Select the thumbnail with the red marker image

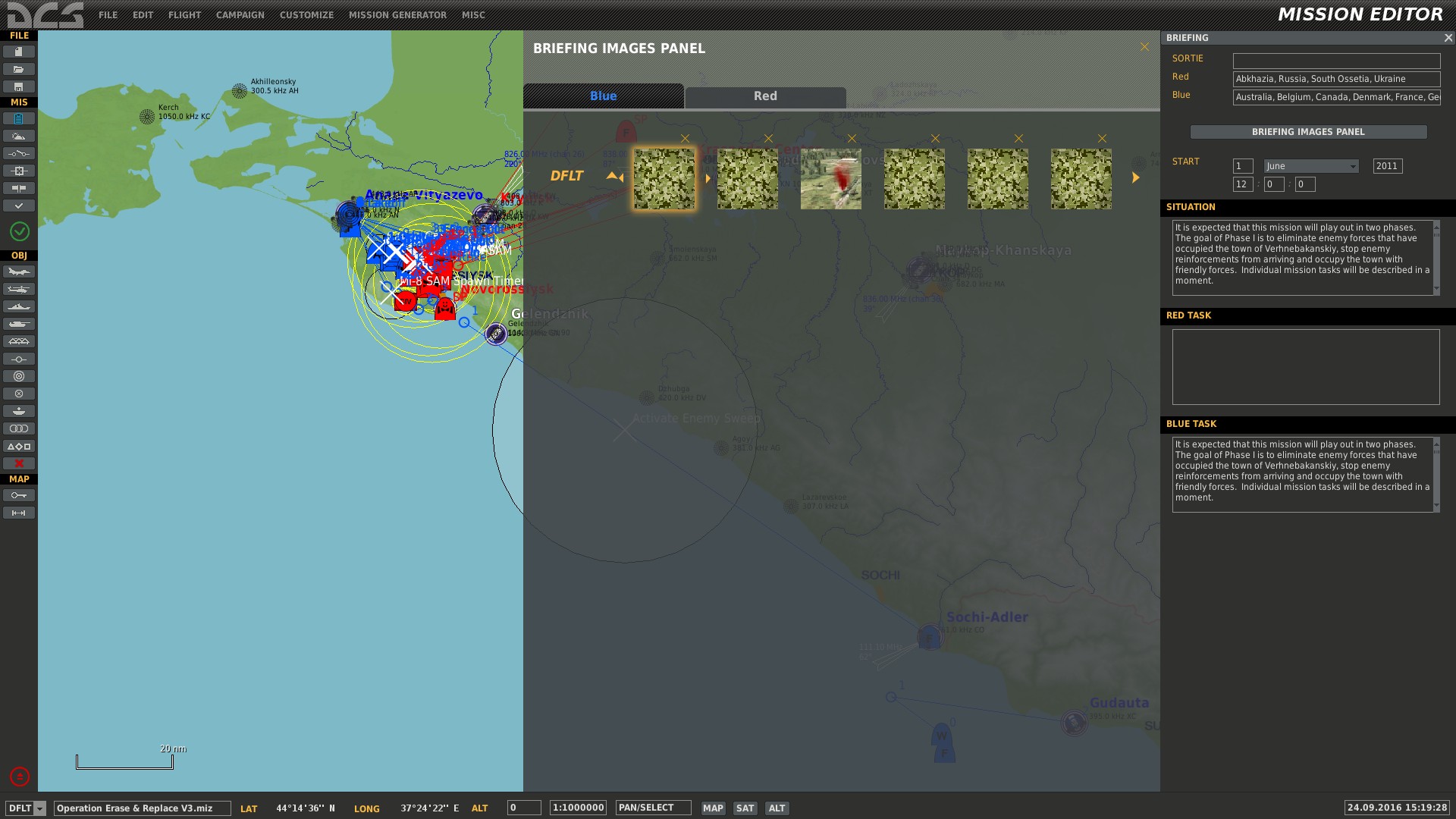[831, 179]
